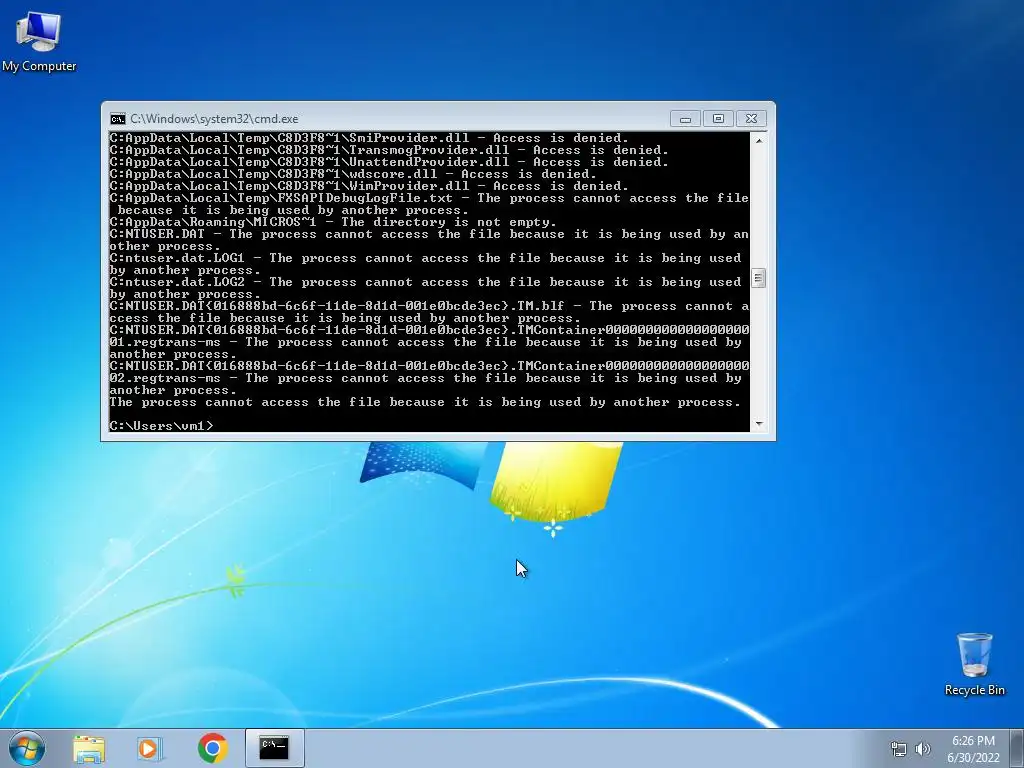
Task: Launch Windows Explorer from the taskbar
Action: click(89, 748)
